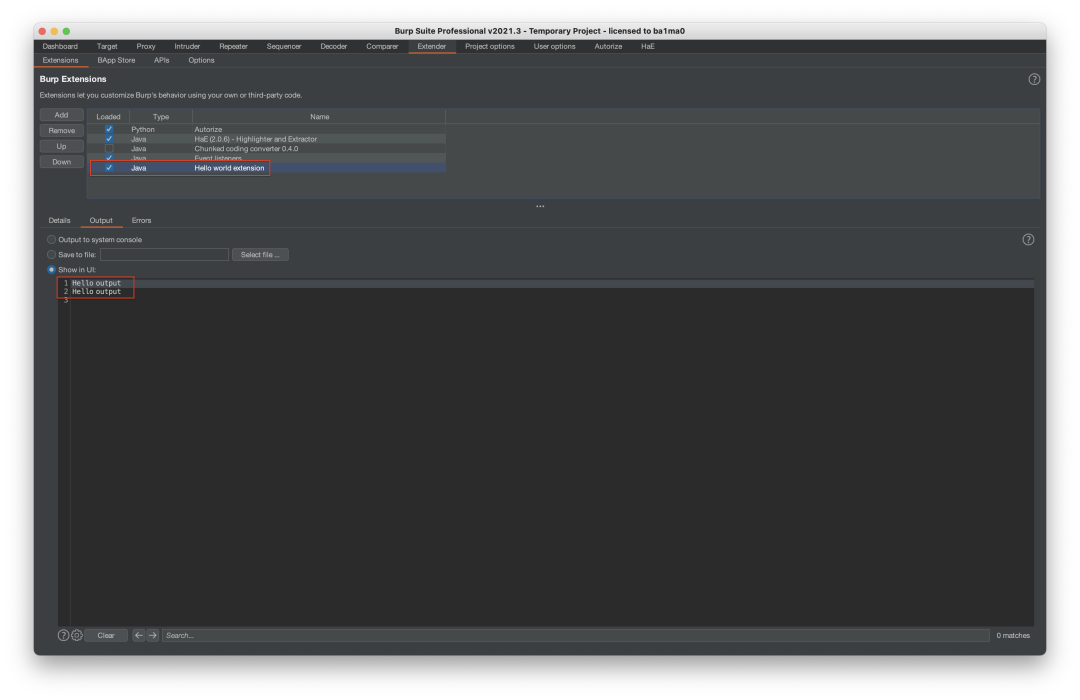Switch to the Details tab
The image size is (1080, 700).
pyautogui.click(x=59, y=220)
